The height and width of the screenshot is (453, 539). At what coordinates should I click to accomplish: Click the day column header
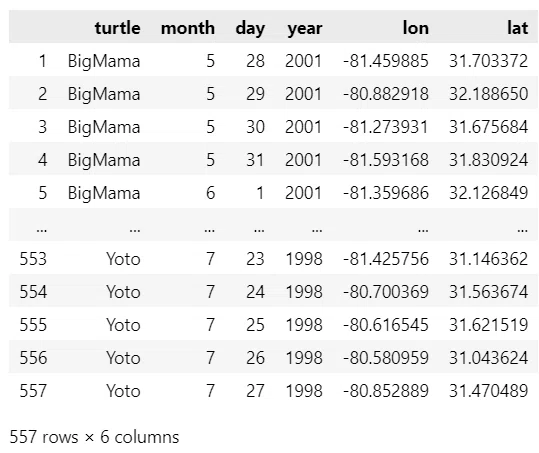pos(250,29)
